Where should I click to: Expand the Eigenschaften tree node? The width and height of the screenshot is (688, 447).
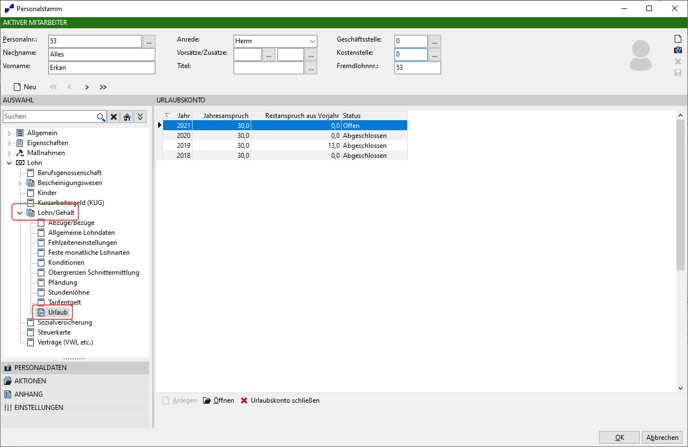(9, 143)
